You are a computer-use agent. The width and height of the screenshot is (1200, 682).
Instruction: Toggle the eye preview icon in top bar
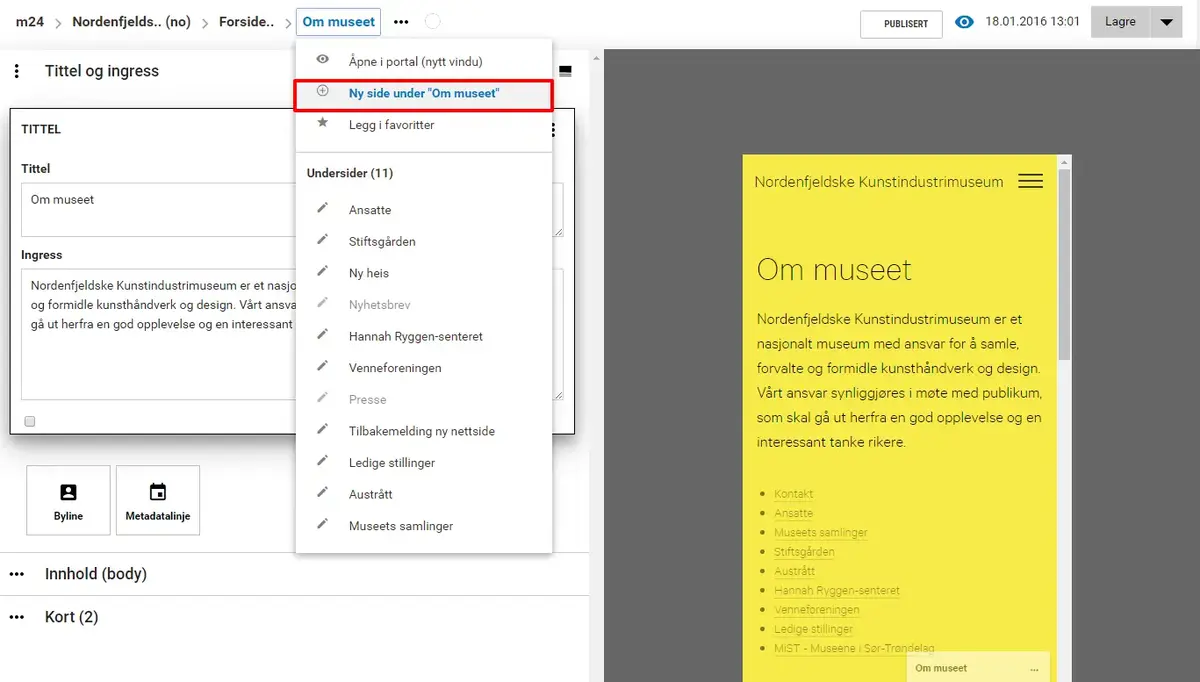(x=964, y=22)
